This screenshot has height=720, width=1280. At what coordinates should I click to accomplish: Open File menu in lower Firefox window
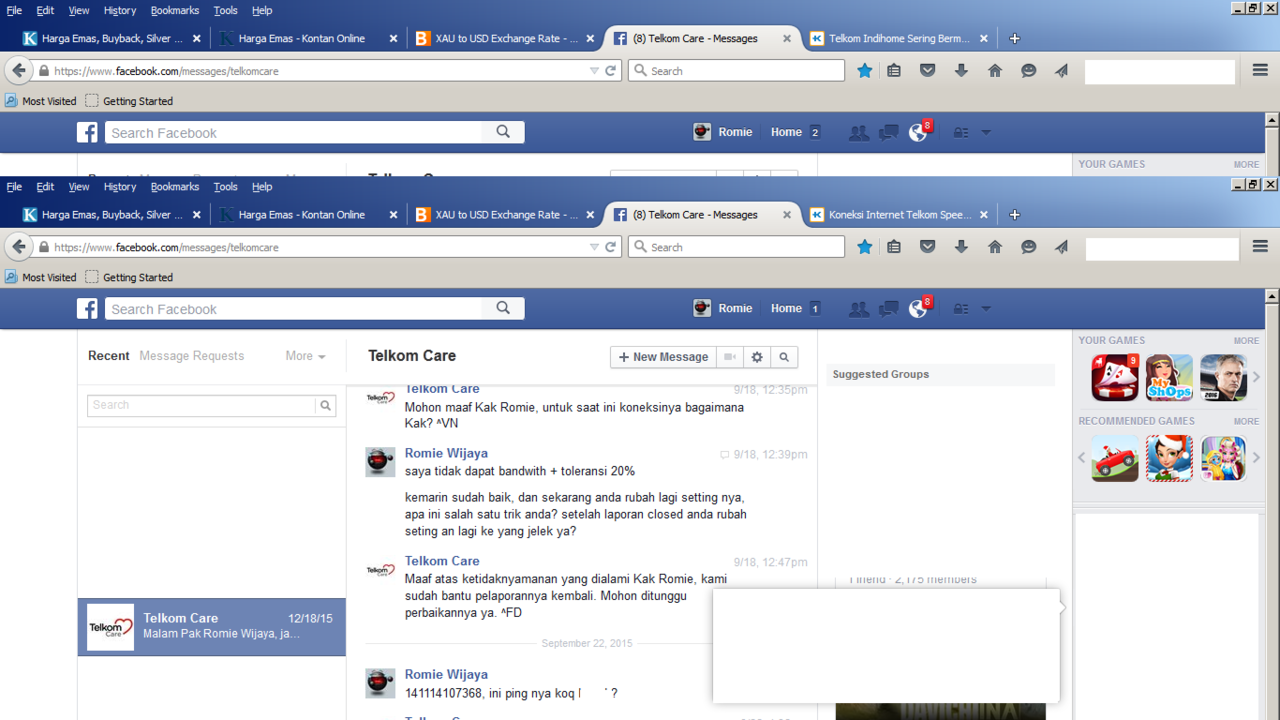click(14, 187)
